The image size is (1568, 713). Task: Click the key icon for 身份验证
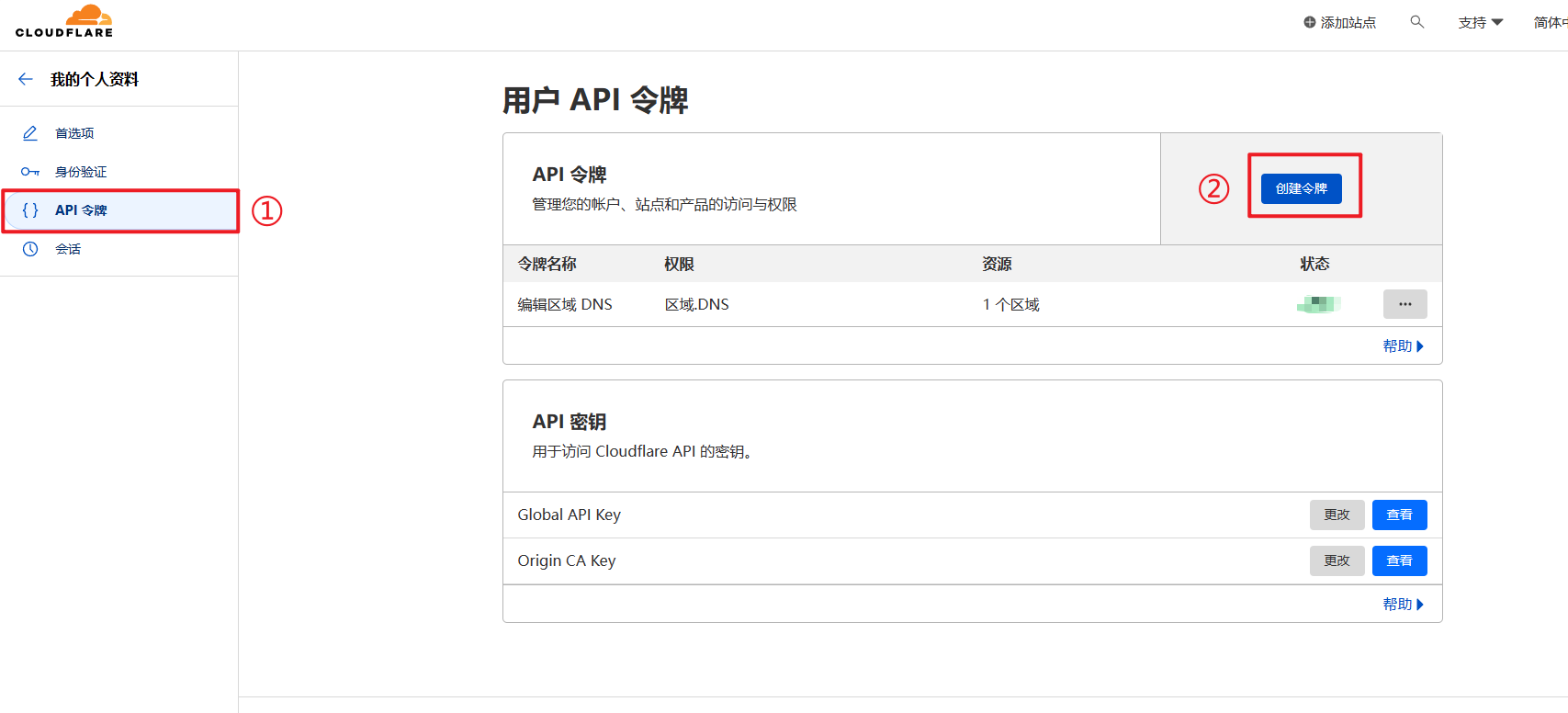point(30,172)
